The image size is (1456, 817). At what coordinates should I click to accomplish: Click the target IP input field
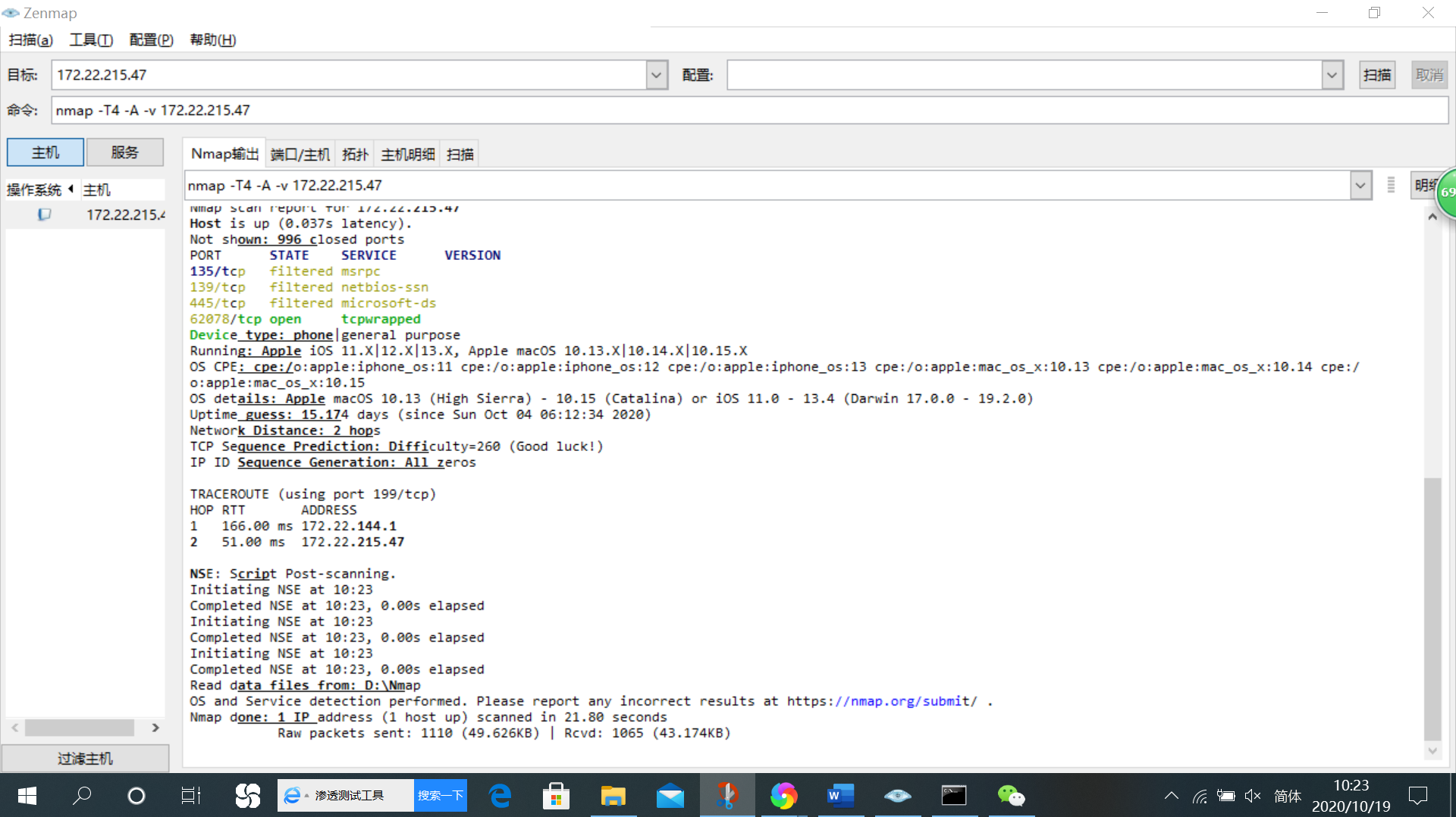tap(350, 75)
